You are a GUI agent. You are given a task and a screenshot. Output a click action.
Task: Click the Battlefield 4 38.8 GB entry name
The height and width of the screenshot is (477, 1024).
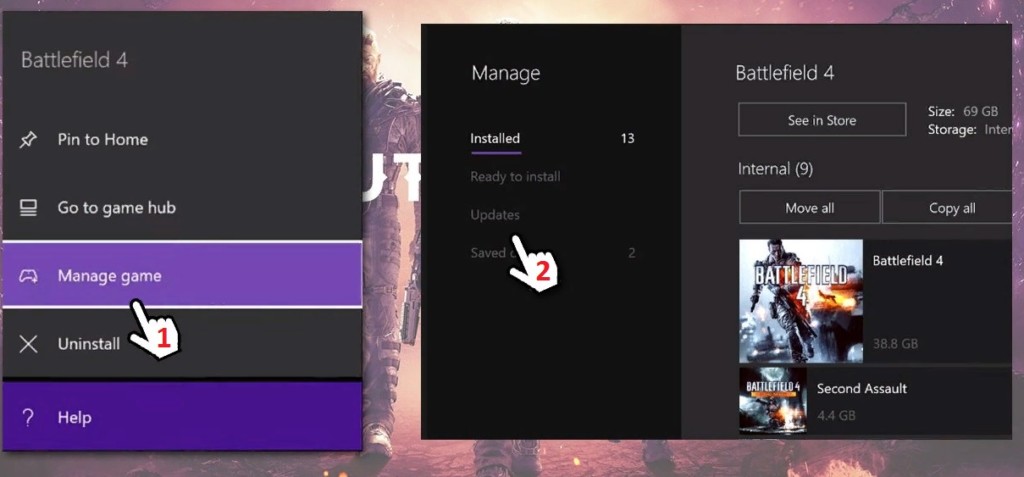[x=908, y=260]
